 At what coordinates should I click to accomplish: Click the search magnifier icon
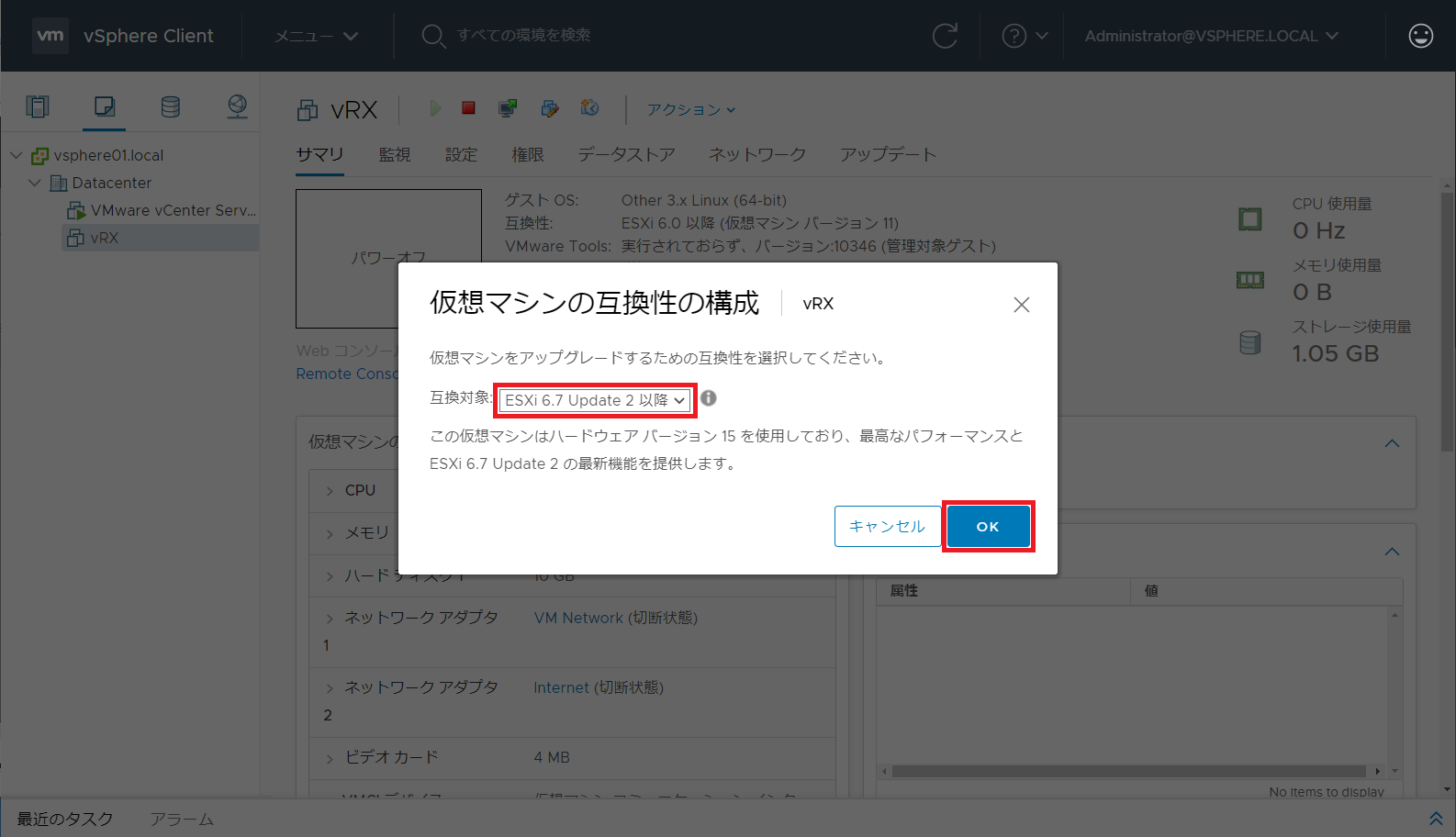pos(433,36)
